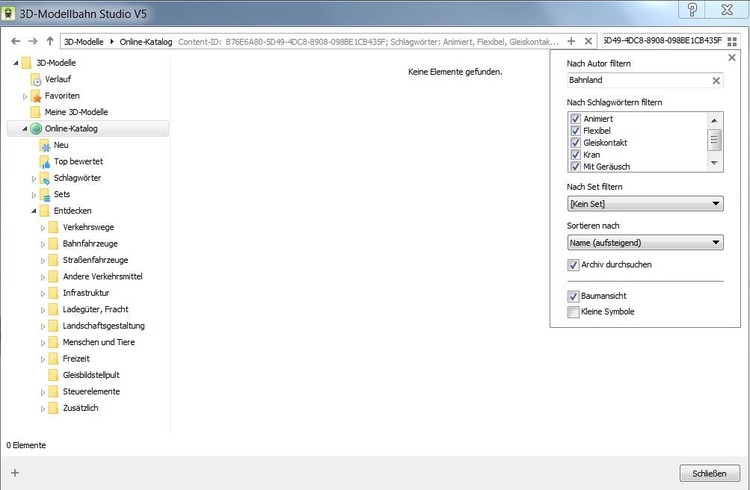Expand the Verkehrswege folder
The image size is (750, 490).
tap(43, 228)
